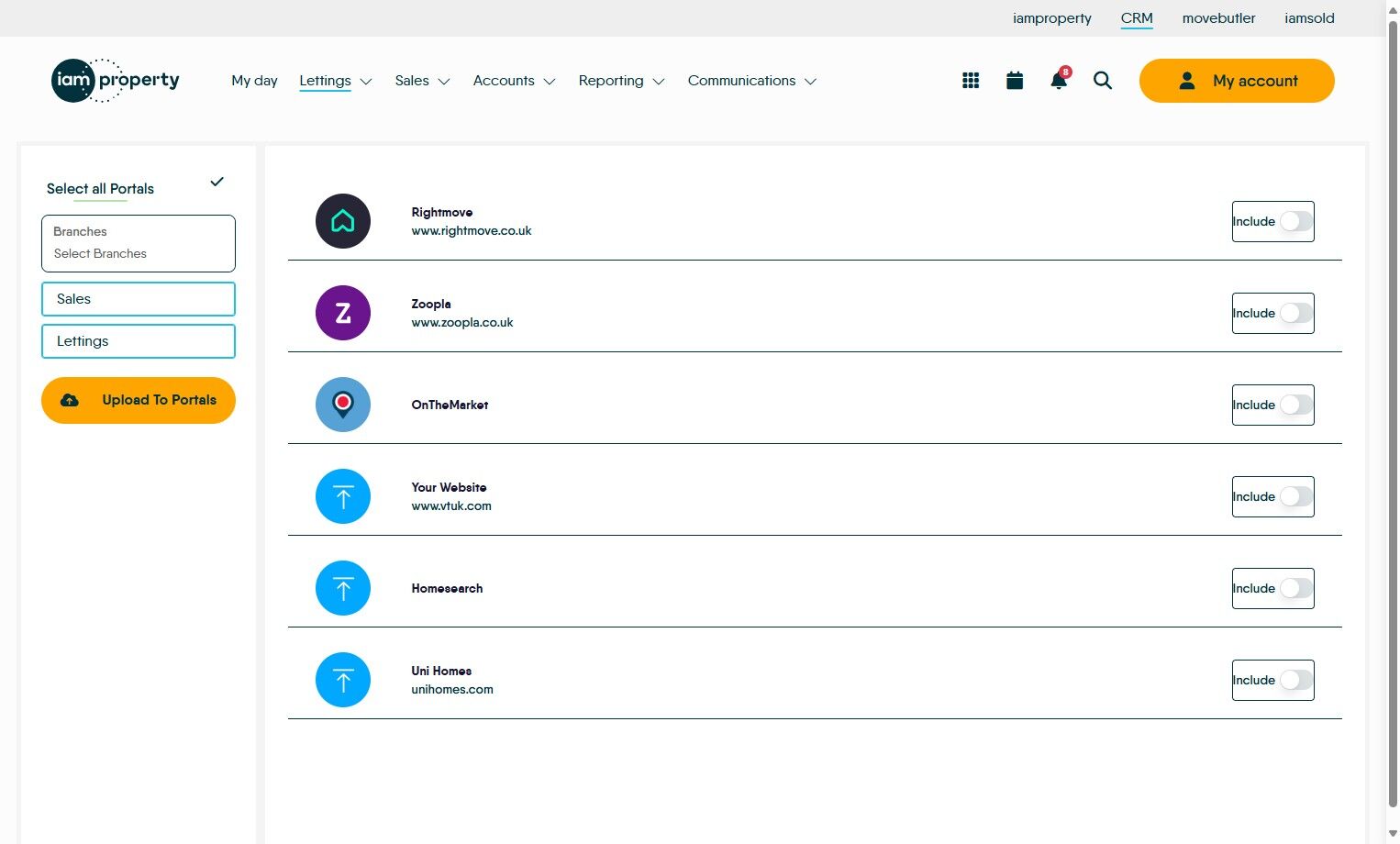Click the www.vtuk.com address
Viewport: 1400px width, 844px height.
pyautogui.click(x=451, y=506)
